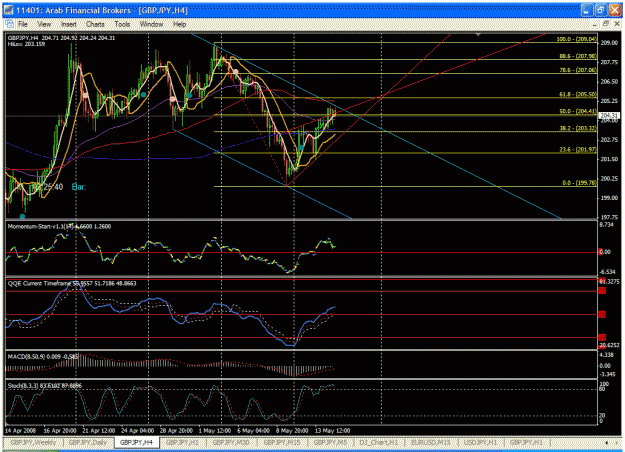Click the 197.75 price scale value
This screenshot has width=625, height=452.
click(609, 217)
